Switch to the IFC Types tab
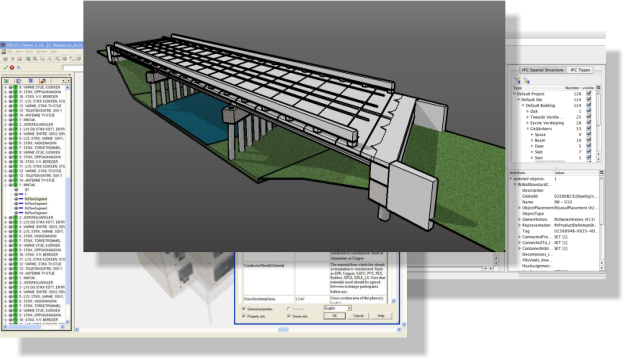Viewport: 628px width, 363px height. [x=580, y=70]
